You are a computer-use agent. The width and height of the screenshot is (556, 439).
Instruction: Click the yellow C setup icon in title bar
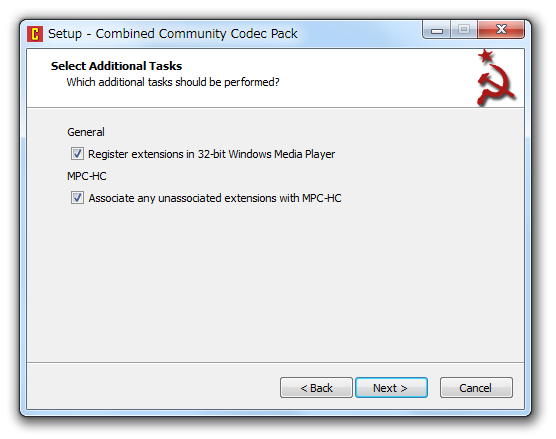tap(35, 34)
